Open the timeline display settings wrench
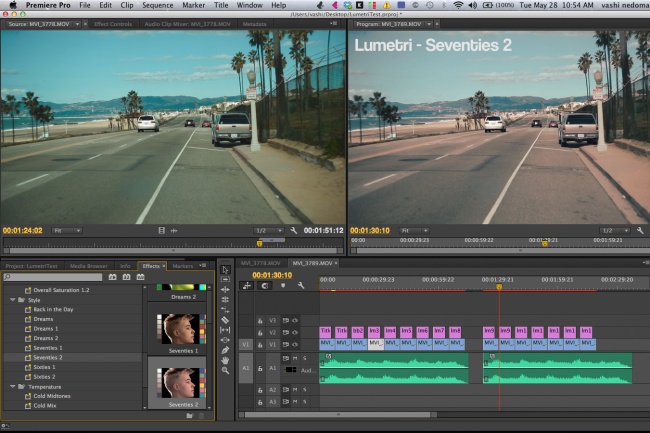The image size is (650, 433). 301,285
